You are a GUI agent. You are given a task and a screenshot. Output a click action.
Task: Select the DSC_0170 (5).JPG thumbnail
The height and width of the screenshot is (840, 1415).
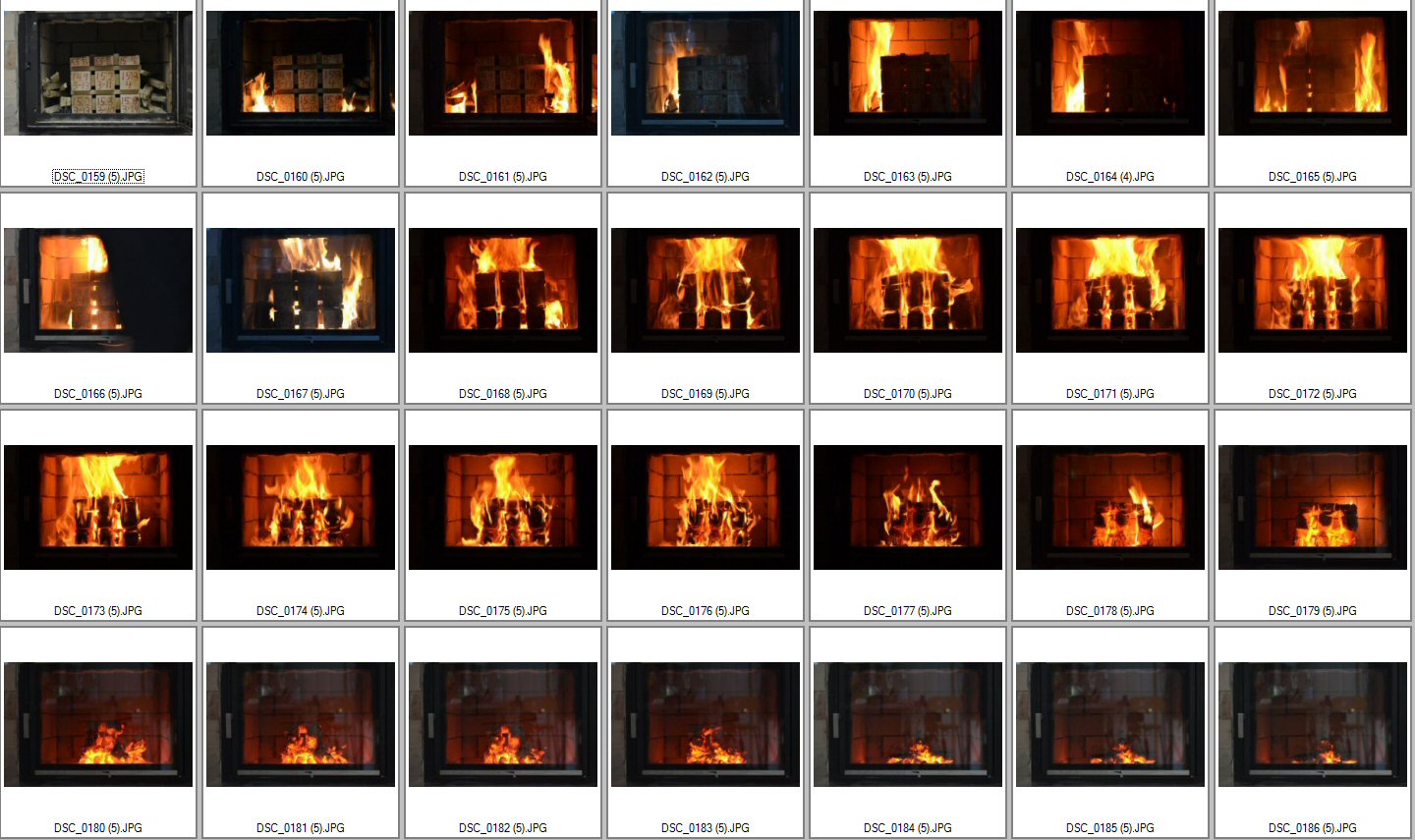(908, 291)
